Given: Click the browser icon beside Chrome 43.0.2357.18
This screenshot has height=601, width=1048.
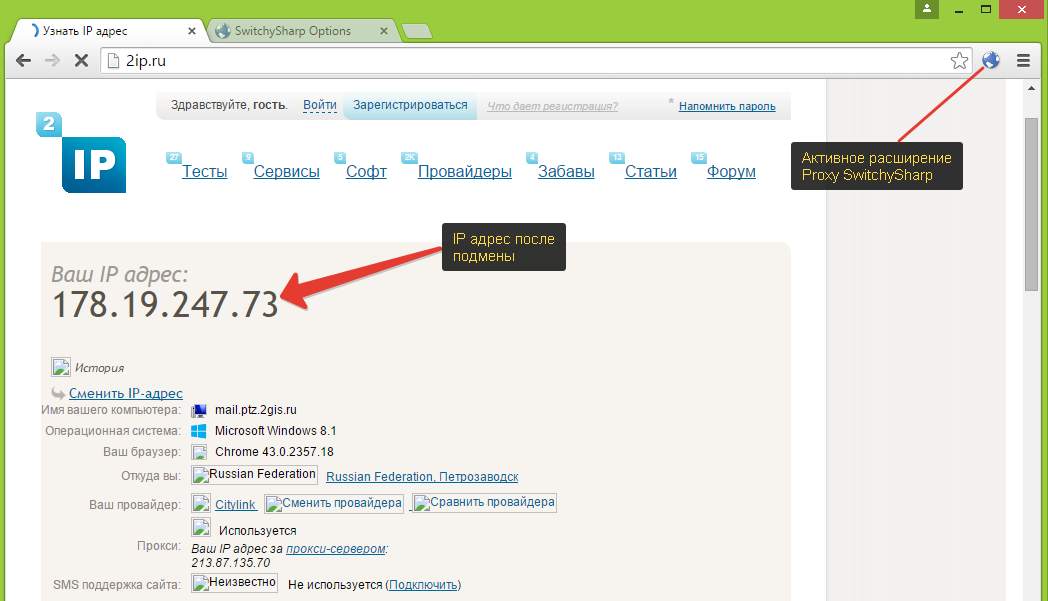Looking at the screenshot, I should pos(199,452).
